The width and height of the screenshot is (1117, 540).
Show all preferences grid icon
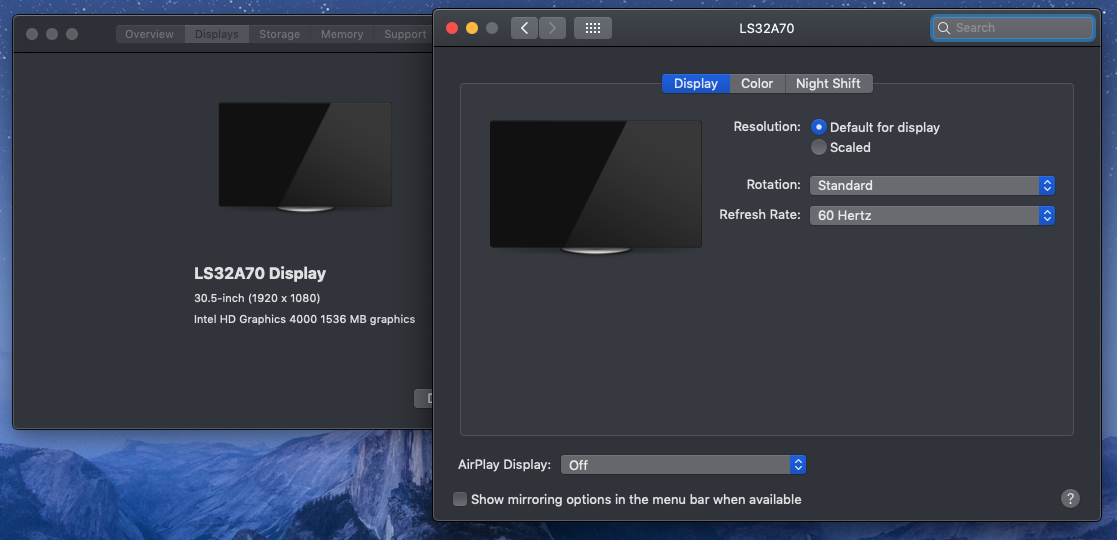pyautogui.click(x=593, y=28)
